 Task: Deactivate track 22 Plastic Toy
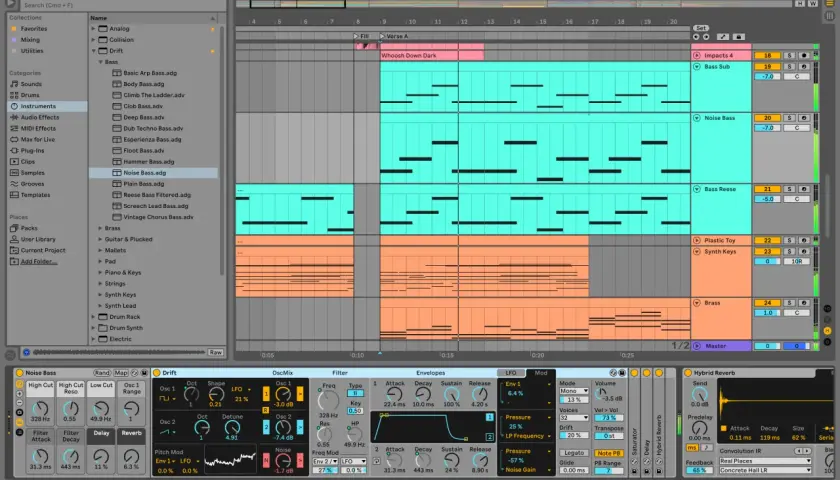pyautogui.click(x=767, y=241)
